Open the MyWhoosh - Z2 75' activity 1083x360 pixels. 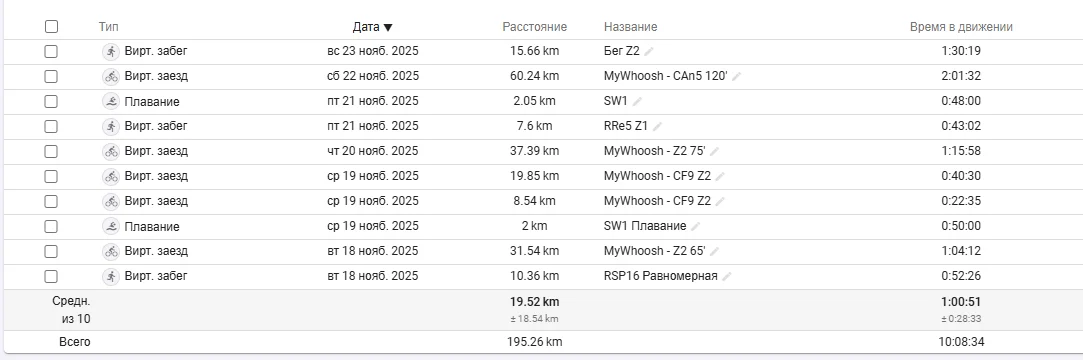655,151
